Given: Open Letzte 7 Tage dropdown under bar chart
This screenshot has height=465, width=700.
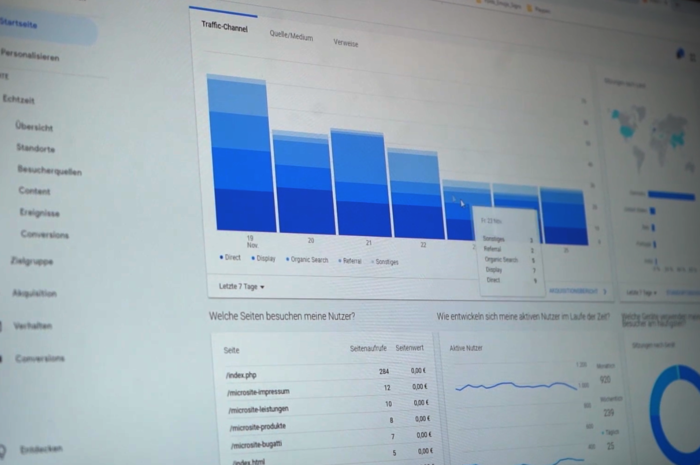Looking at the screenshot, I should point(241,287).
